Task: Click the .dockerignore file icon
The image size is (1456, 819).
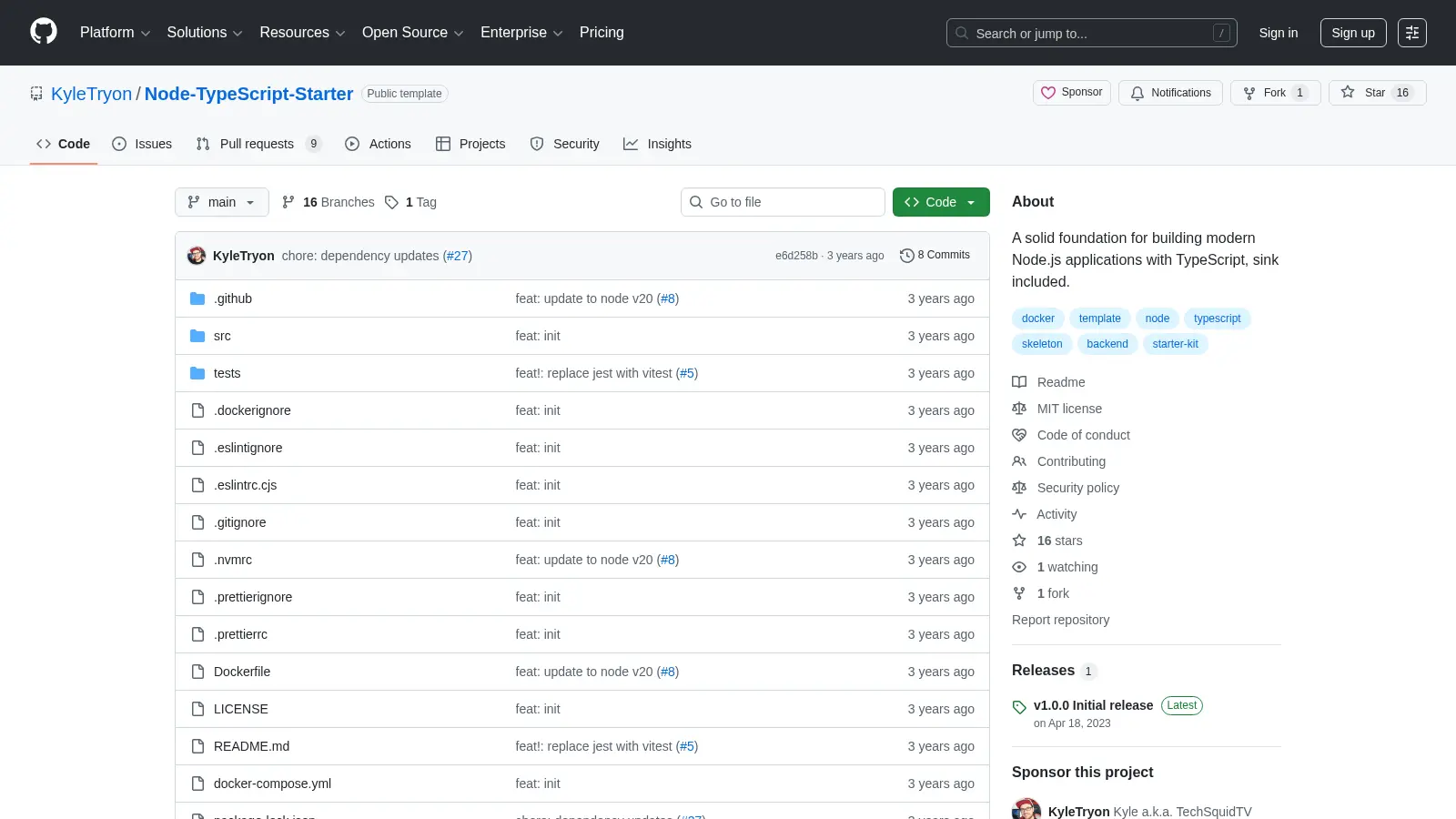Action: tap(197, 410)
